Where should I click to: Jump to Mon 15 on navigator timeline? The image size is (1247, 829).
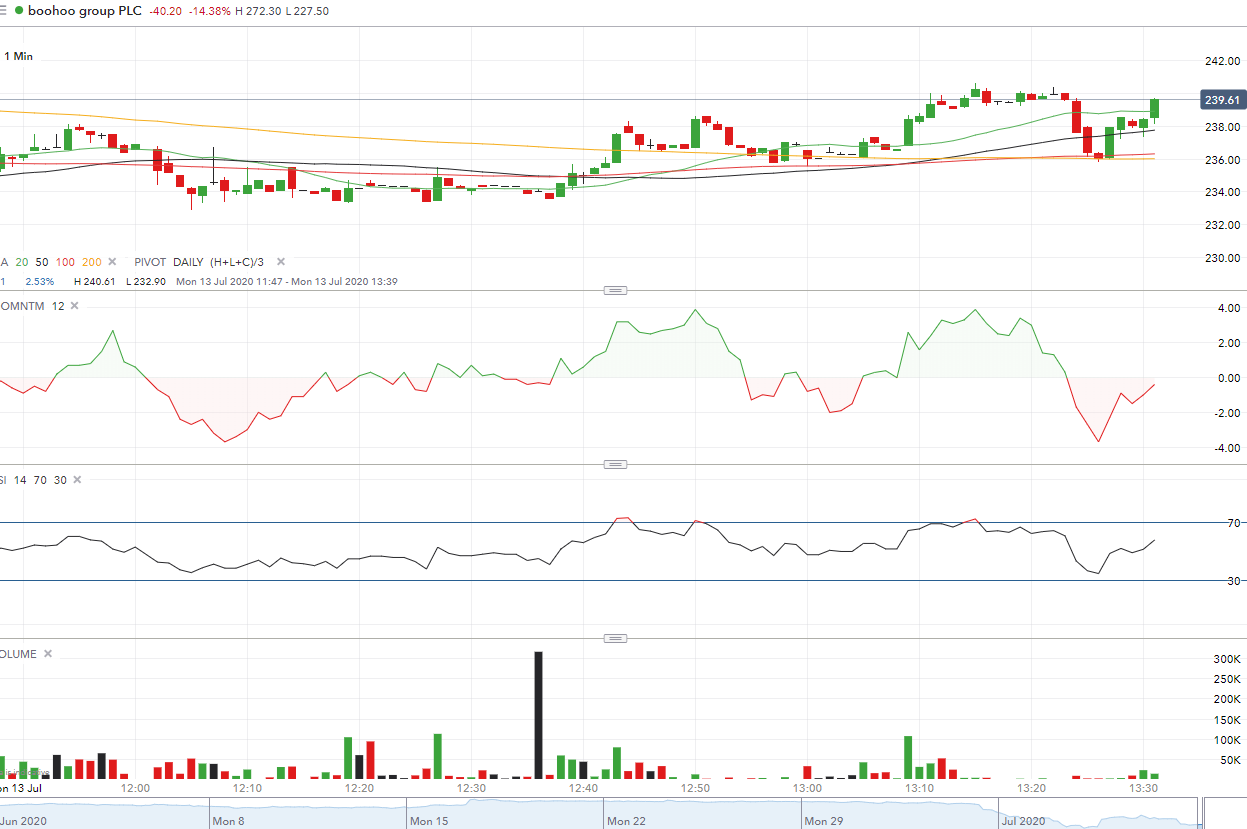(x=428, y=821)
